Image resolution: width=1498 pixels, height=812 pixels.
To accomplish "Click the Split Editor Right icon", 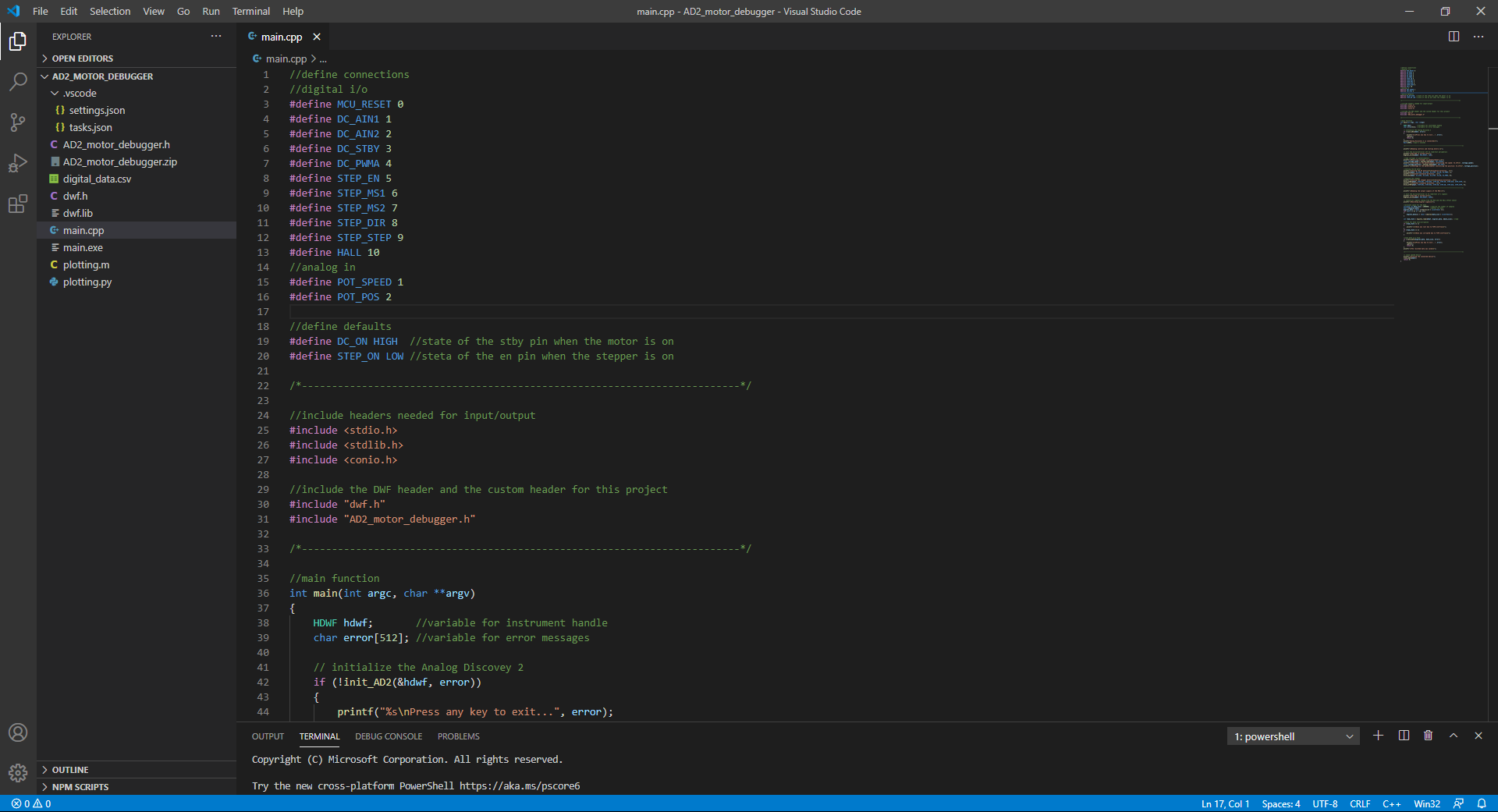I will point(1454,37).
